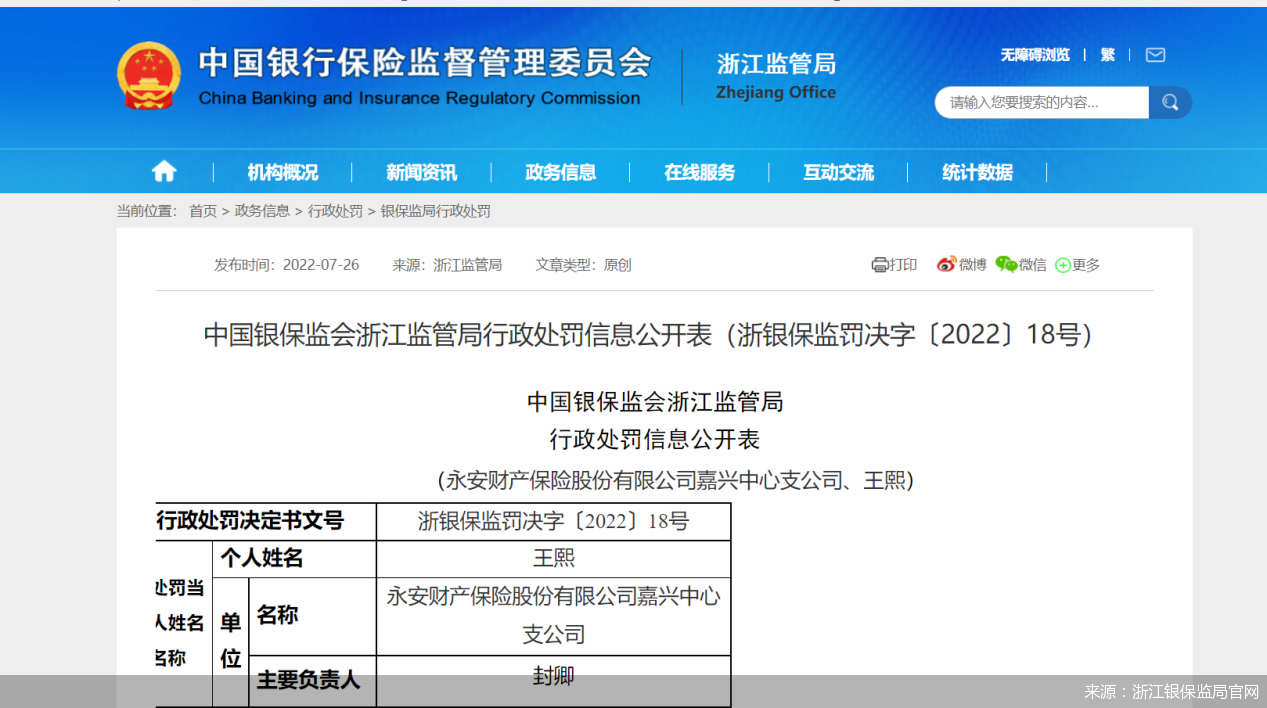Click the 微信 share label

pyautogui.click(x=1033, y=265)
